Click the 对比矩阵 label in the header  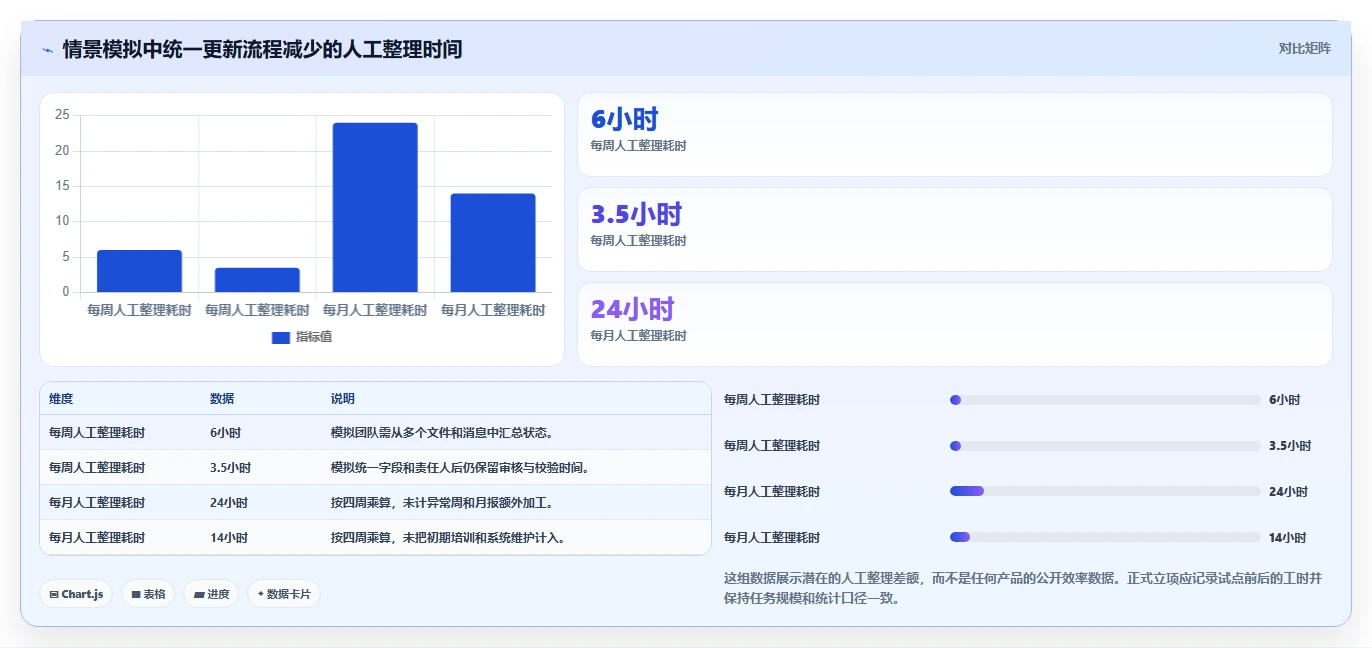pos(1305,48)
